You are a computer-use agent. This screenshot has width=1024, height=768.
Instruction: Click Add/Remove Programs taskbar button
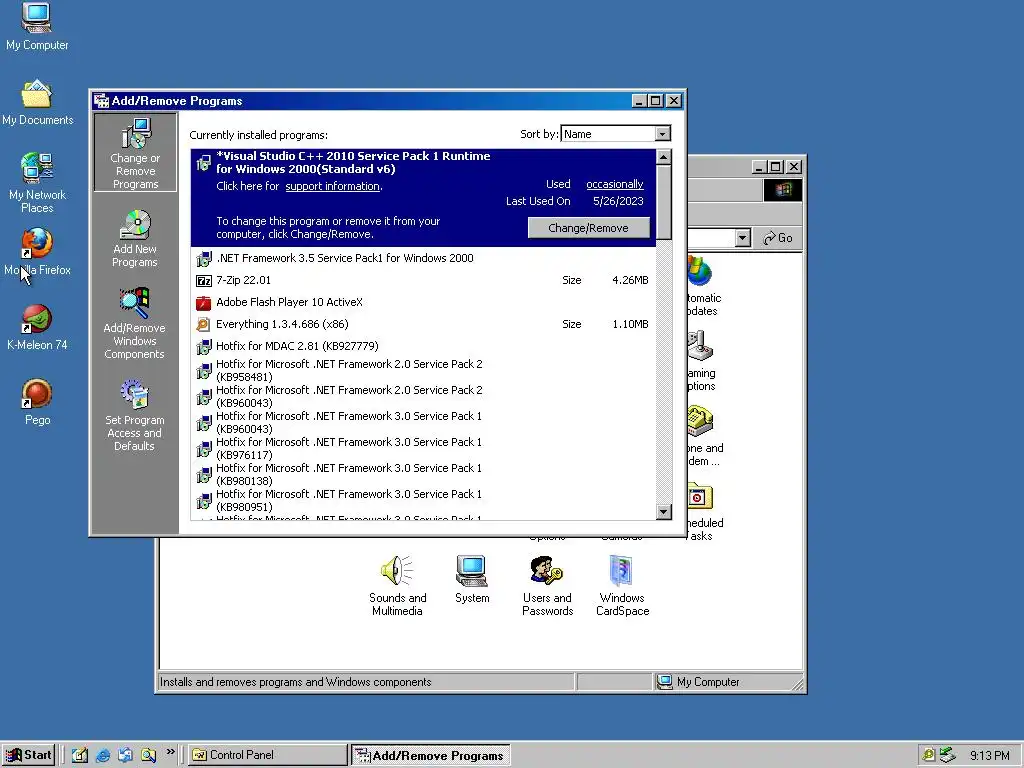(430, 755)
